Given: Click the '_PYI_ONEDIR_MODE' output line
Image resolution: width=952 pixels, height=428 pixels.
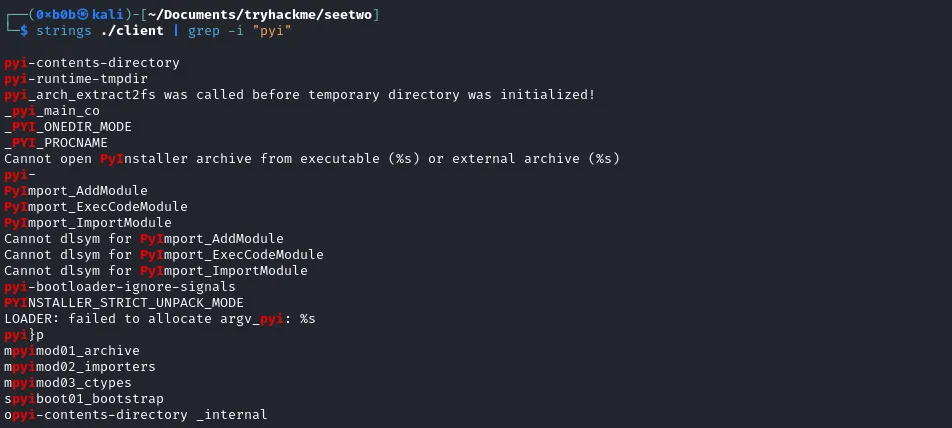Looking at the screenshot, I should point(68,127).
